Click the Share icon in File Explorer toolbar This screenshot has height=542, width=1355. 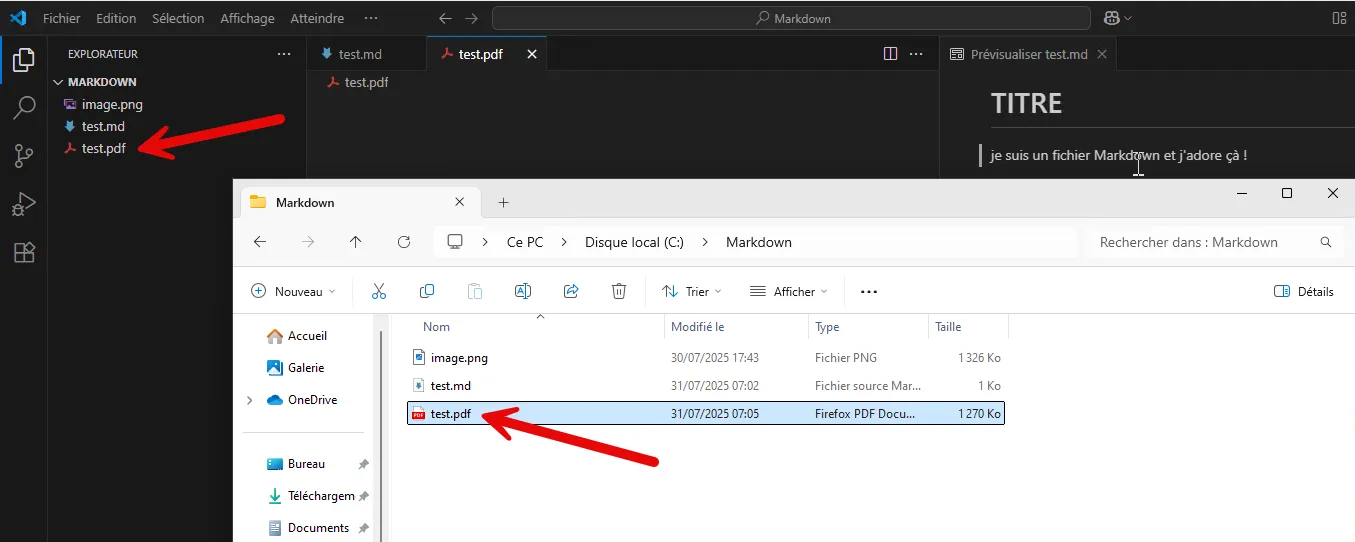tap(571, 291)
